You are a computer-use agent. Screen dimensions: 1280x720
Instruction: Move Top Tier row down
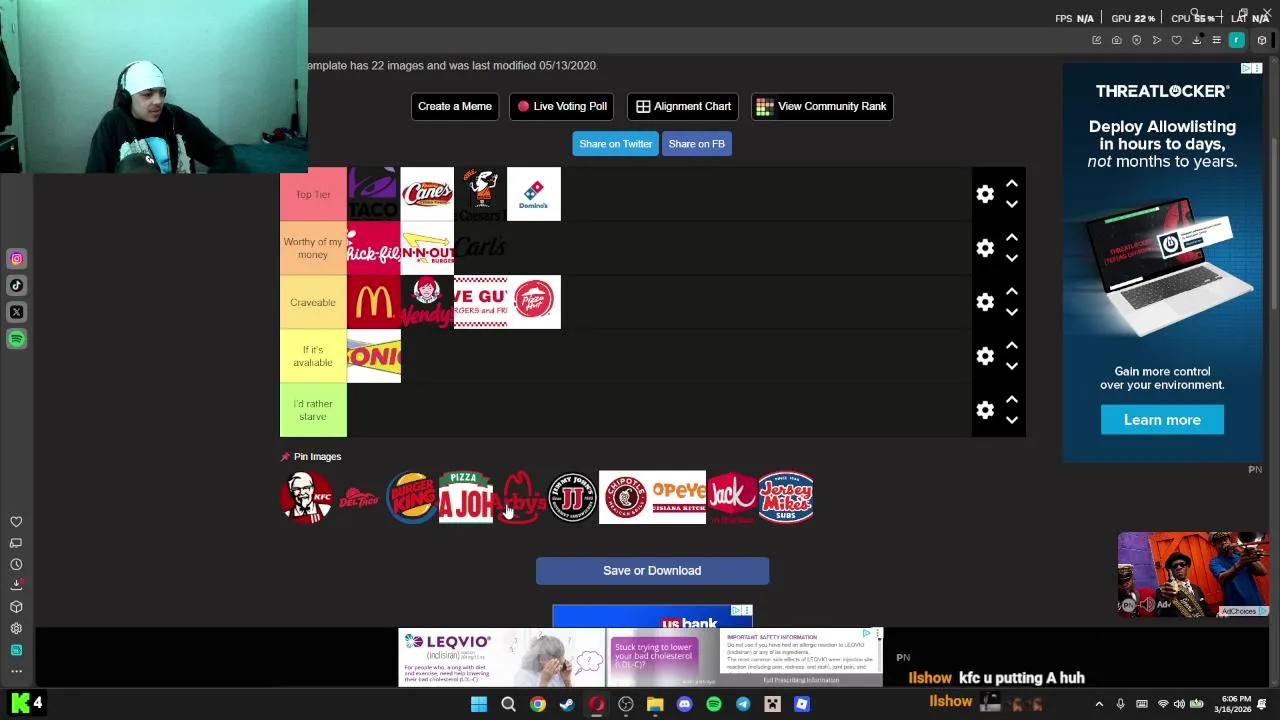pos(1011,204)
